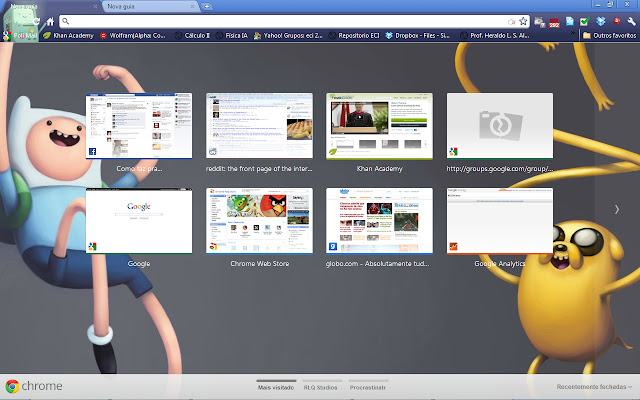The image size is (640, 400).
Task: Open Física IA bookmark
Action: [231, 36]
